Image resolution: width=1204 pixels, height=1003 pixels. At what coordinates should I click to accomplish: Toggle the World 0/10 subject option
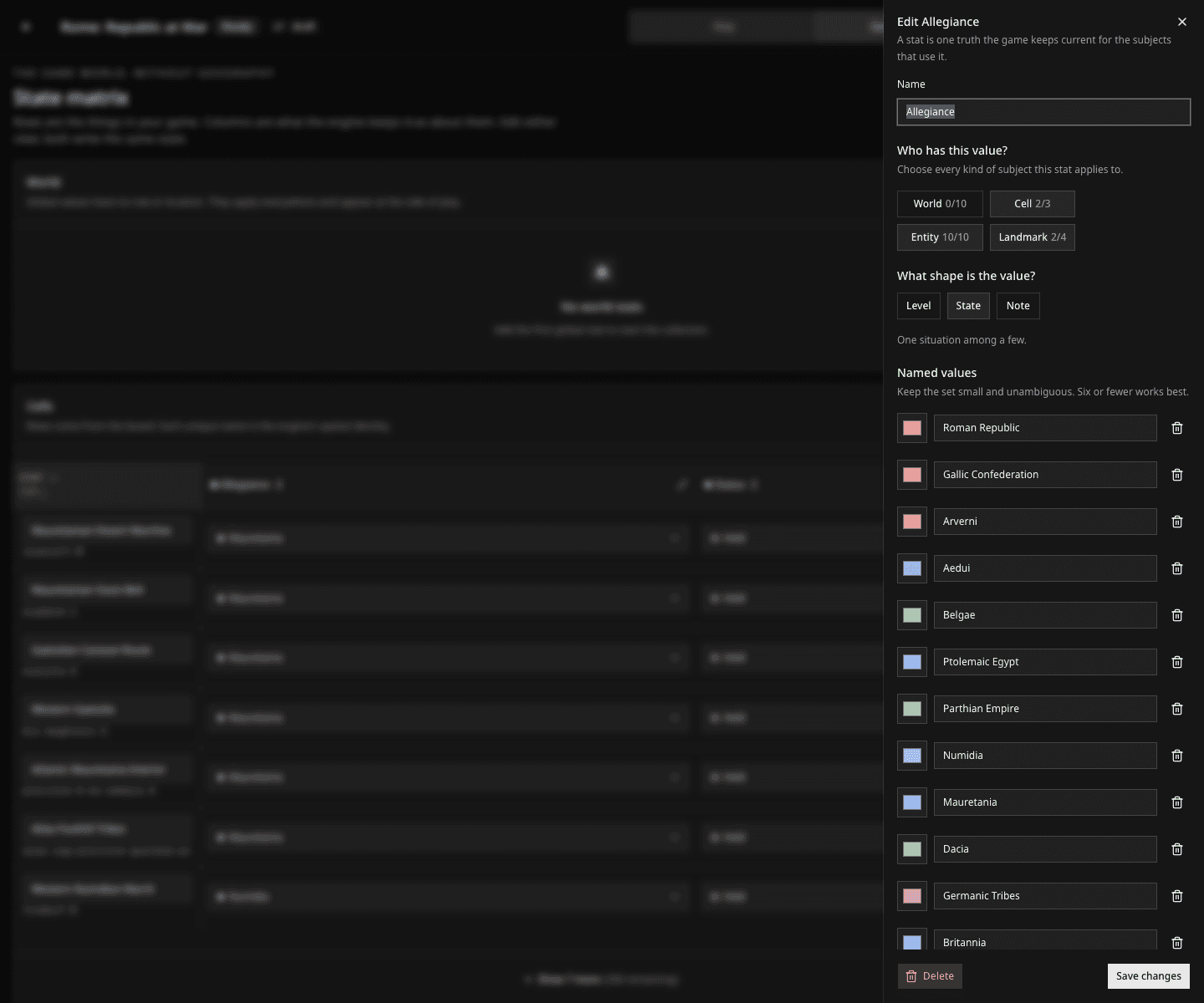coord(940,204)
